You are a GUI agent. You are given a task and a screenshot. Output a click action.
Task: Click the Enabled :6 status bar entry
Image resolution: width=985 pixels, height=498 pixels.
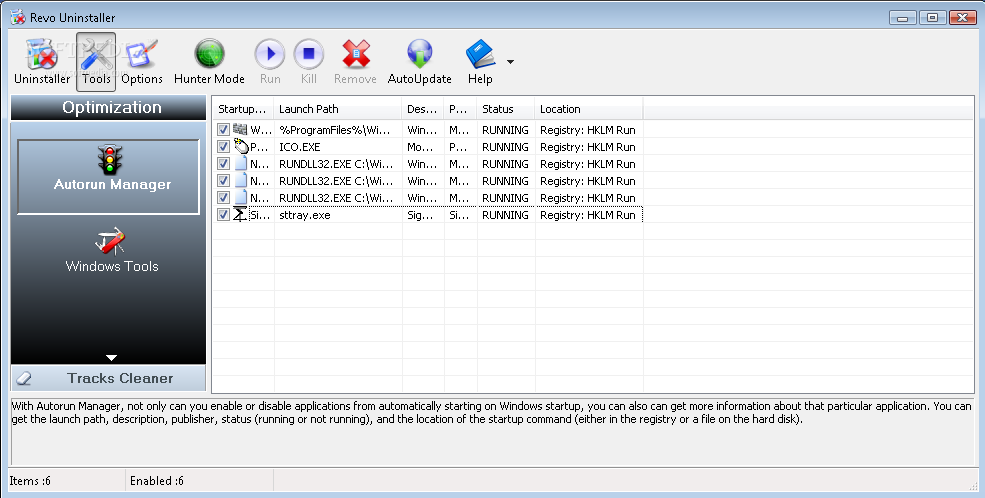click(156, 481)
